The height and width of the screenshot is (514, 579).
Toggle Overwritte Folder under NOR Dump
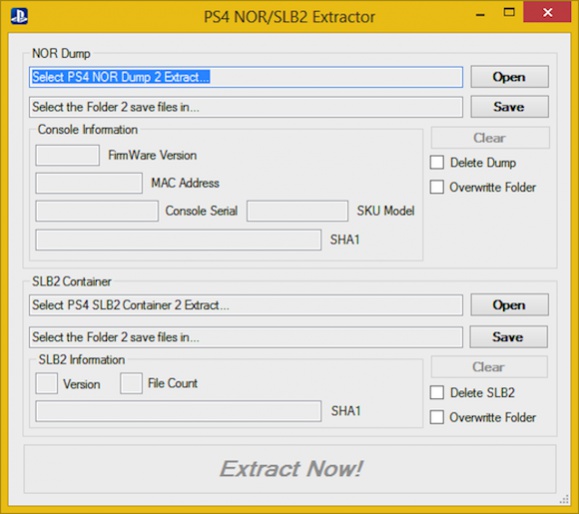[437, 187]
